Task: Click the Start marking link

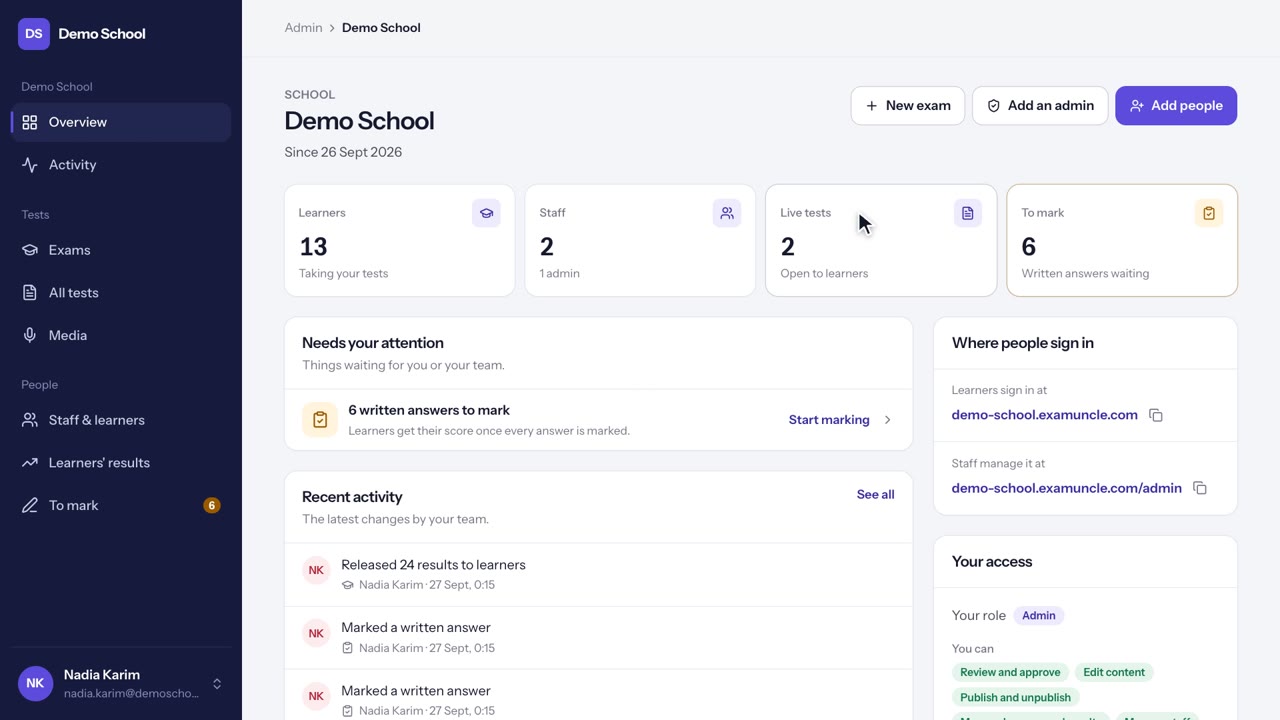Action: point(829,420)
